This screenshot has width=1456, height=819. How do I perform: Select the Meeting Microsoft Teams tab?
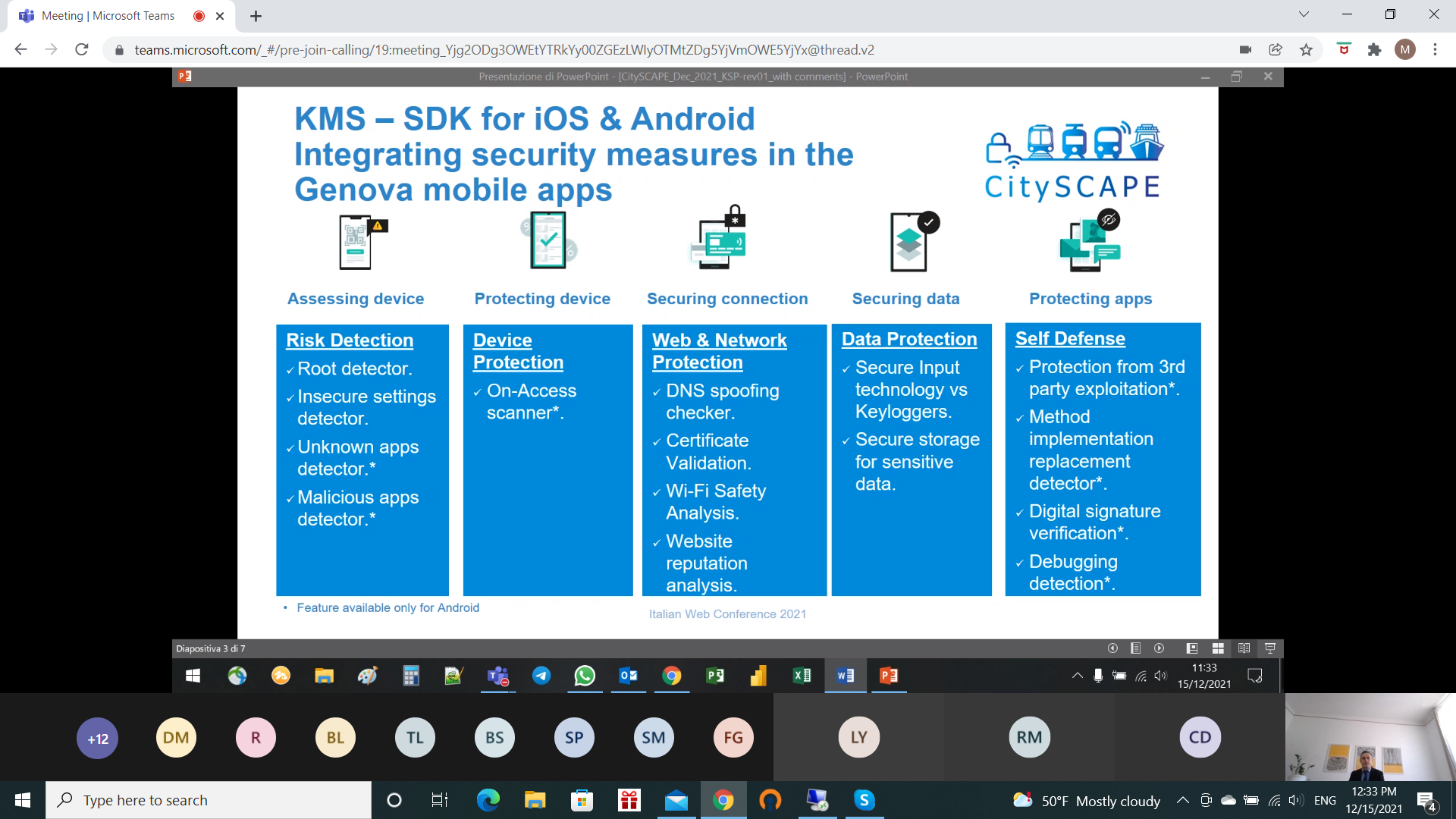click(108, 16)
